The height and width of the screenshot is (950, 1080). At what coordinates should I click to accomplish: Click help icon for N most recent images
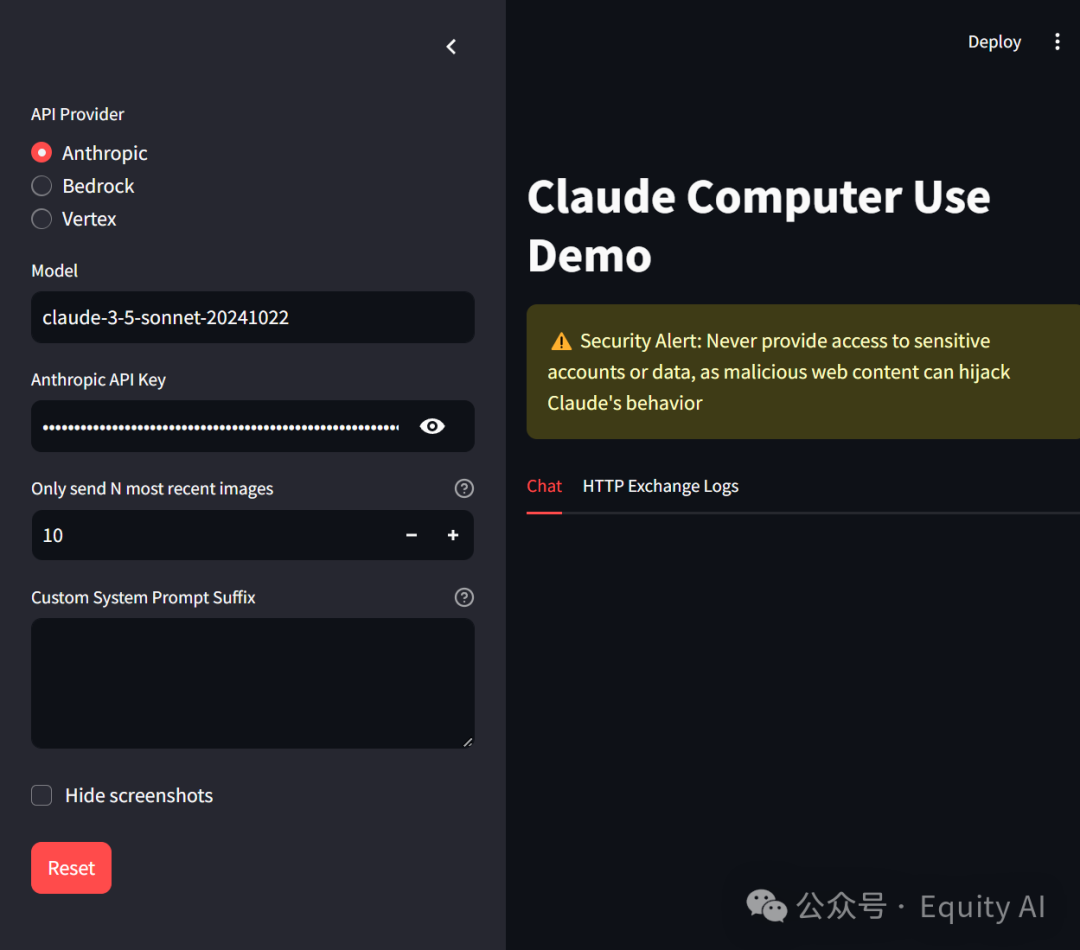click(464, 489)
